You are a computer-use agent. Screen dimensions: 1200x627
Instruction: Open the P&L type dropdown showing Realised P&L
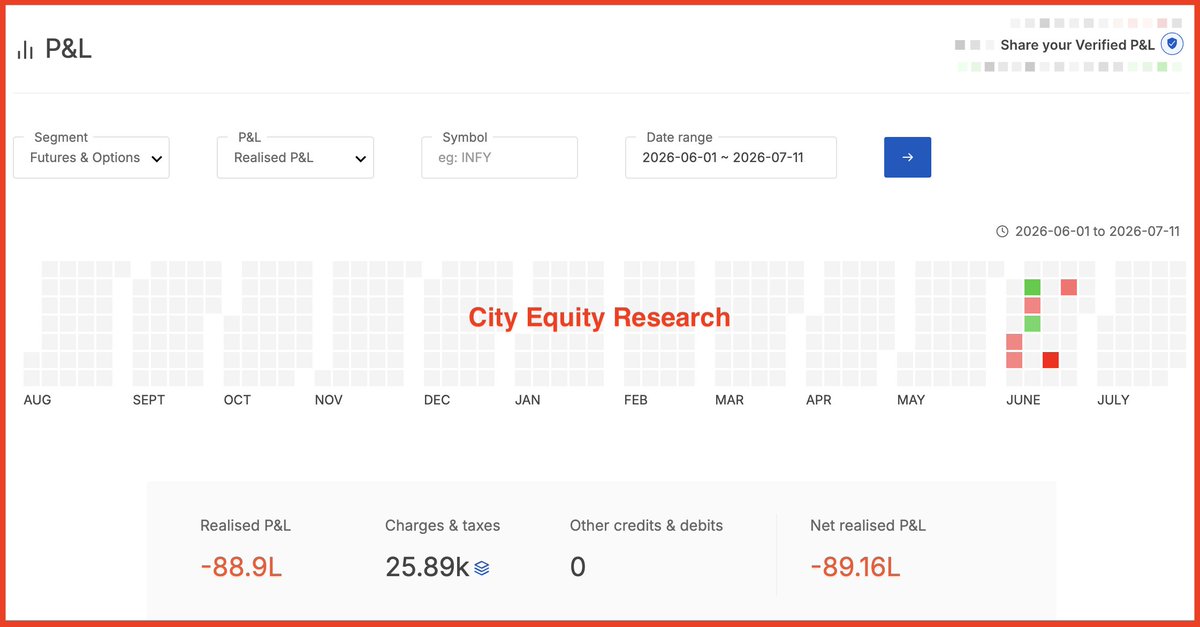pyautogui.click(x=295, y=158)
